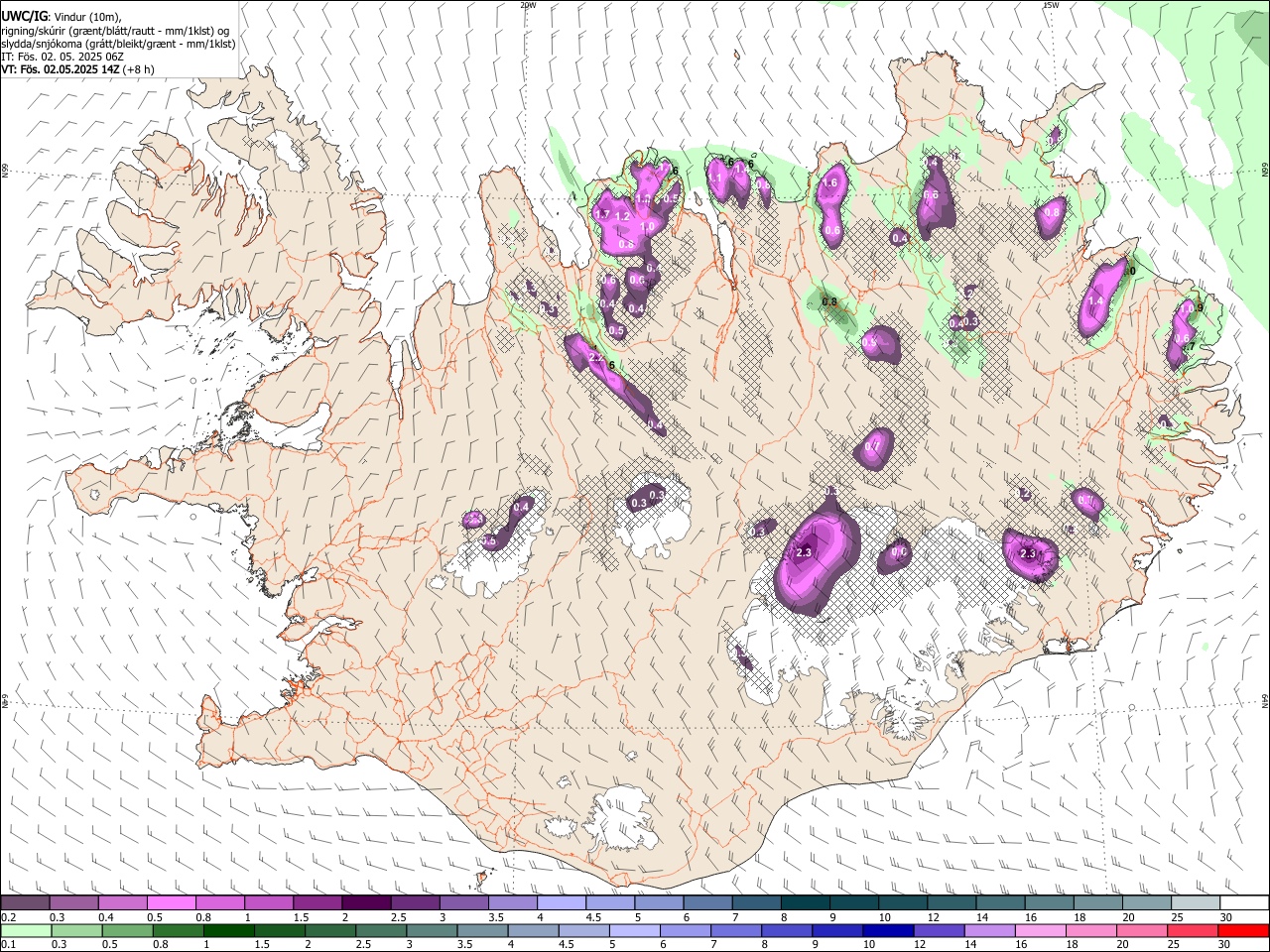Select the palest green swatch starting the rain legend
Screen dimensions: 1270x952
pos(26,930)
